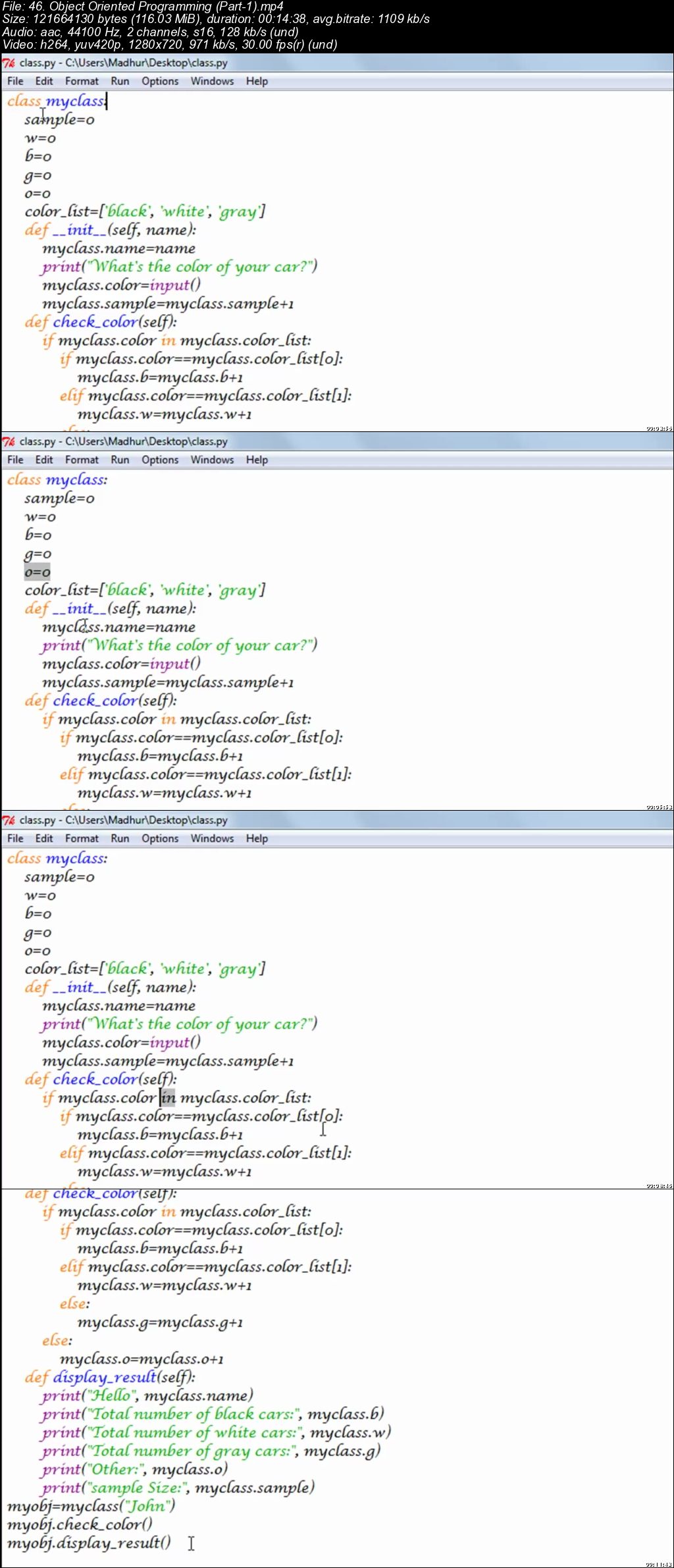Click the line myobj=myclass("John")
The height and width of the screenshot is (1568, 674).
pyautogui.click(x=91, y=1506)
